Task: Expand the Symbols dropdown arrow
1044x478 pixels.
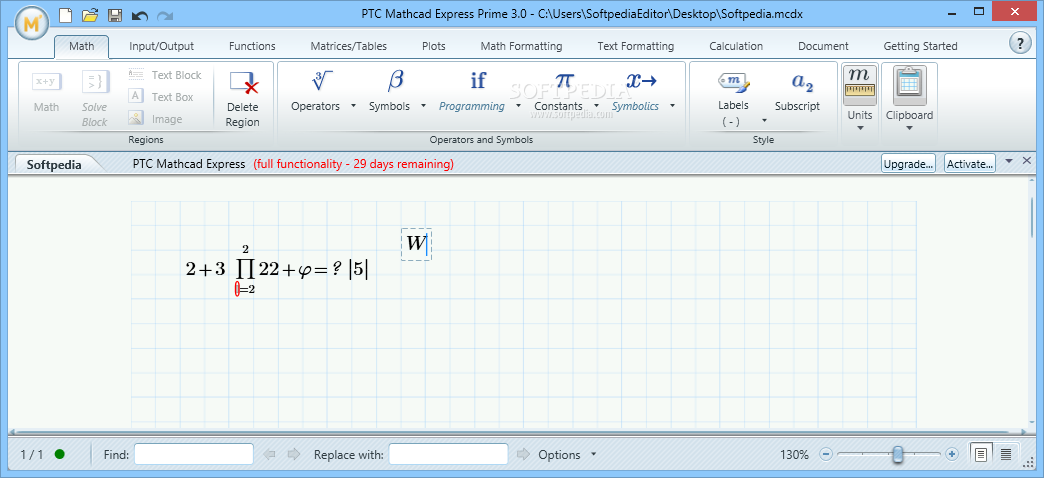Action: click(x=423, y=106)
